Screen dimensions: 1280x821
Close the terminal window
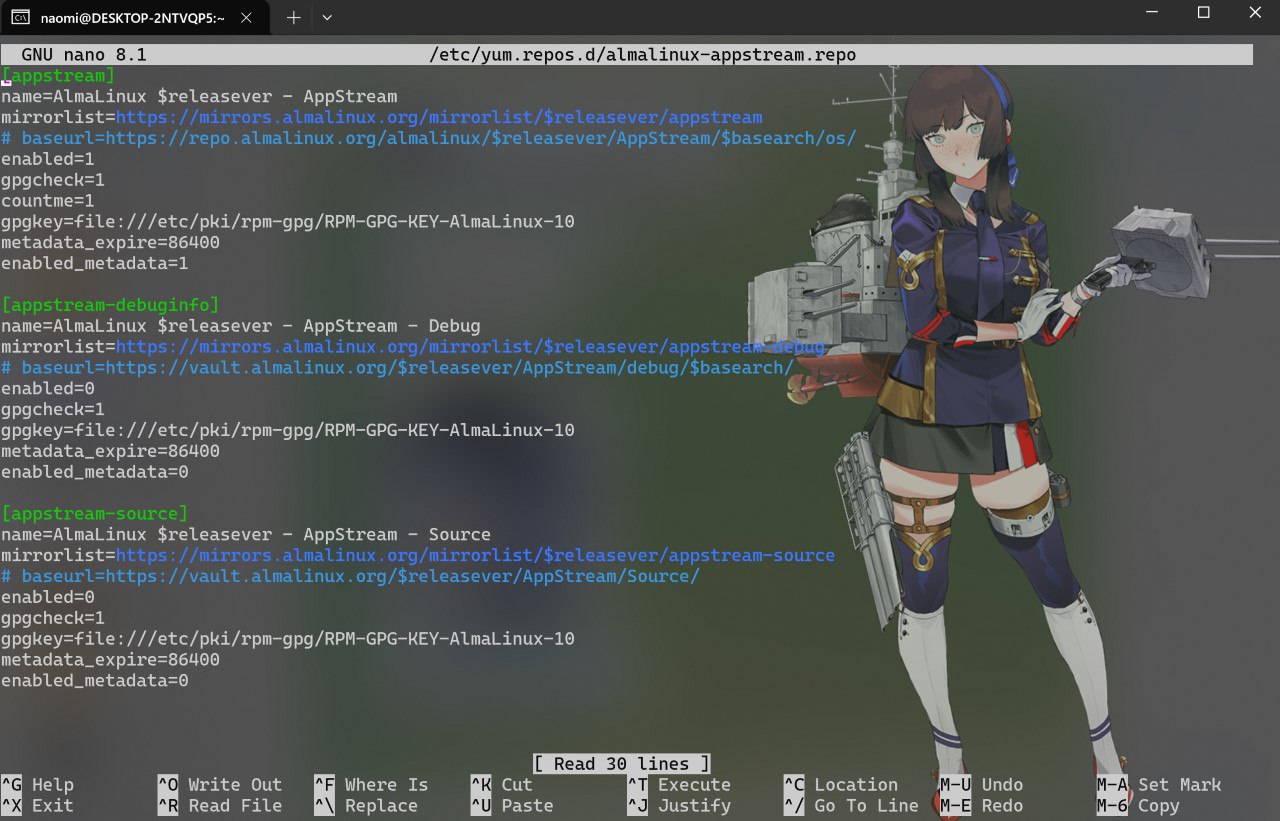[x=1255, y=13]
